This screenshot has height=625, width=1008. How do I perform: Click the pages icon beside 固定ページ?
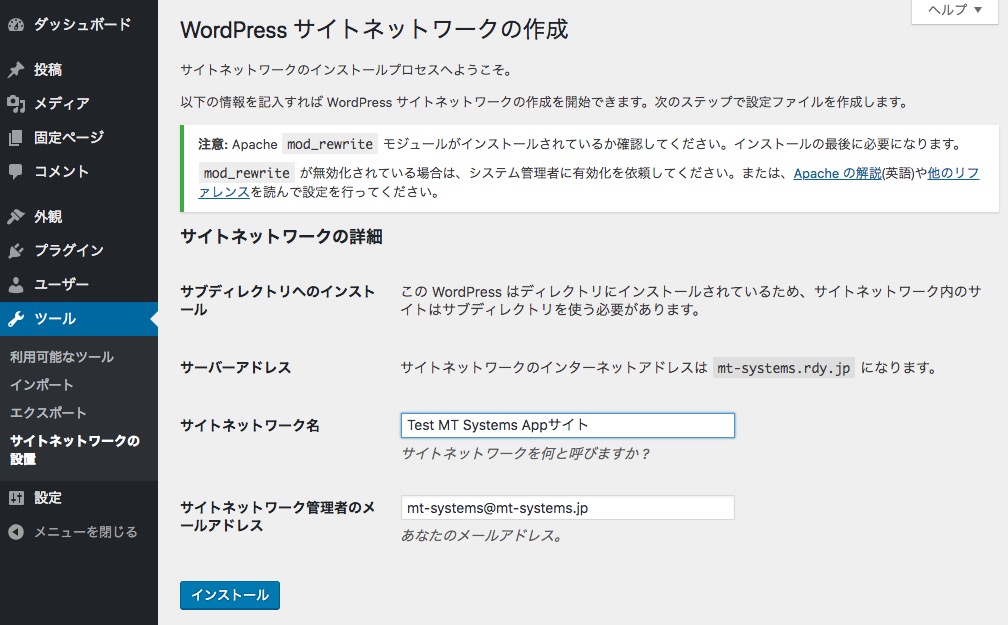(16, 138)
